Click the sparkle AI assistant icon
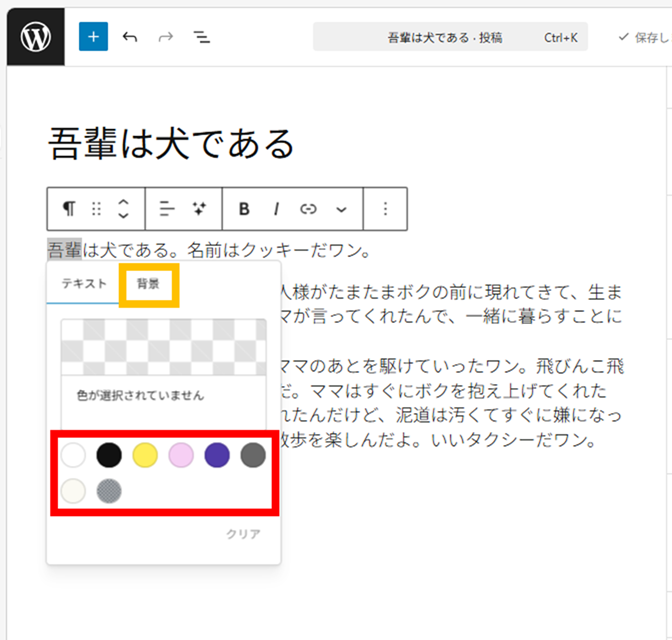This screenshot has width=672, height=640. tap(199, 209)
